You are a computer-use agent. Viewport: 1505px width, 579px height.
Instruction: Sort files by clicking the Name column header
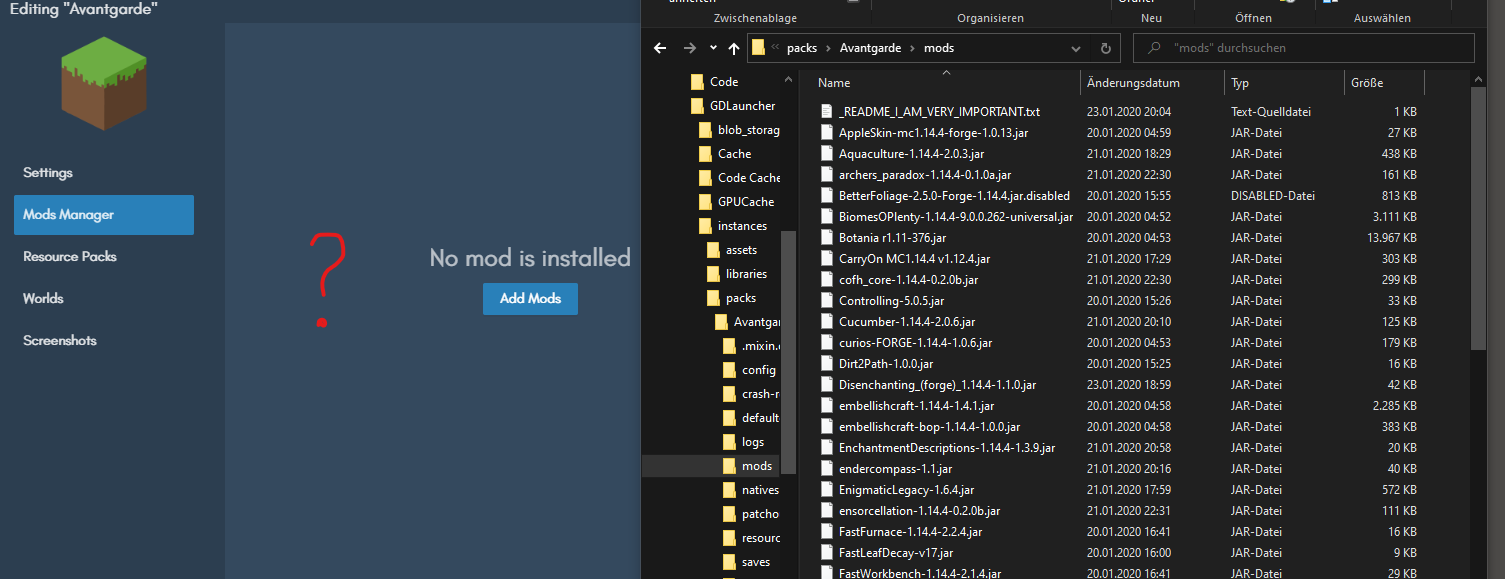pyautogui.click(x=833, y=82)
